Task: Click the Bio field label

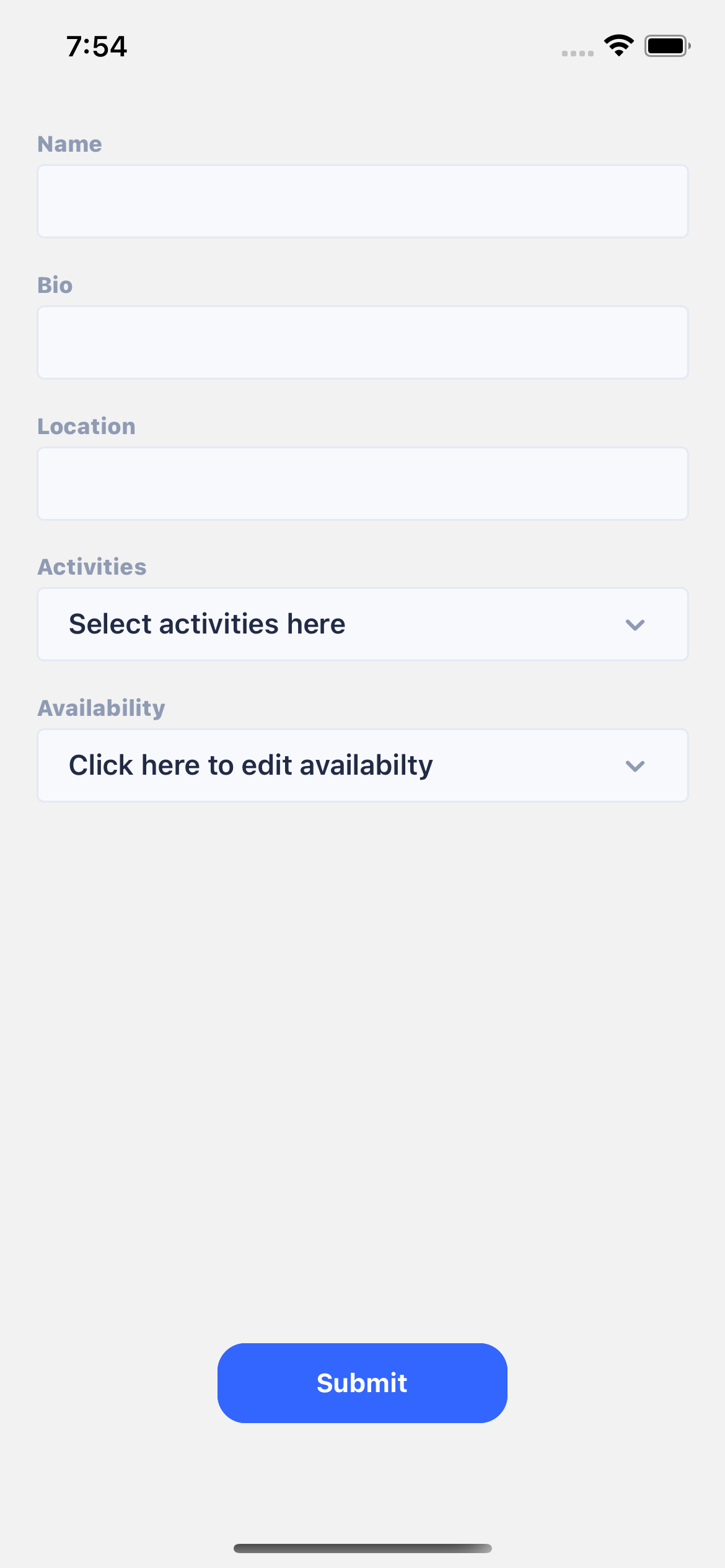Action: point(55,285)
